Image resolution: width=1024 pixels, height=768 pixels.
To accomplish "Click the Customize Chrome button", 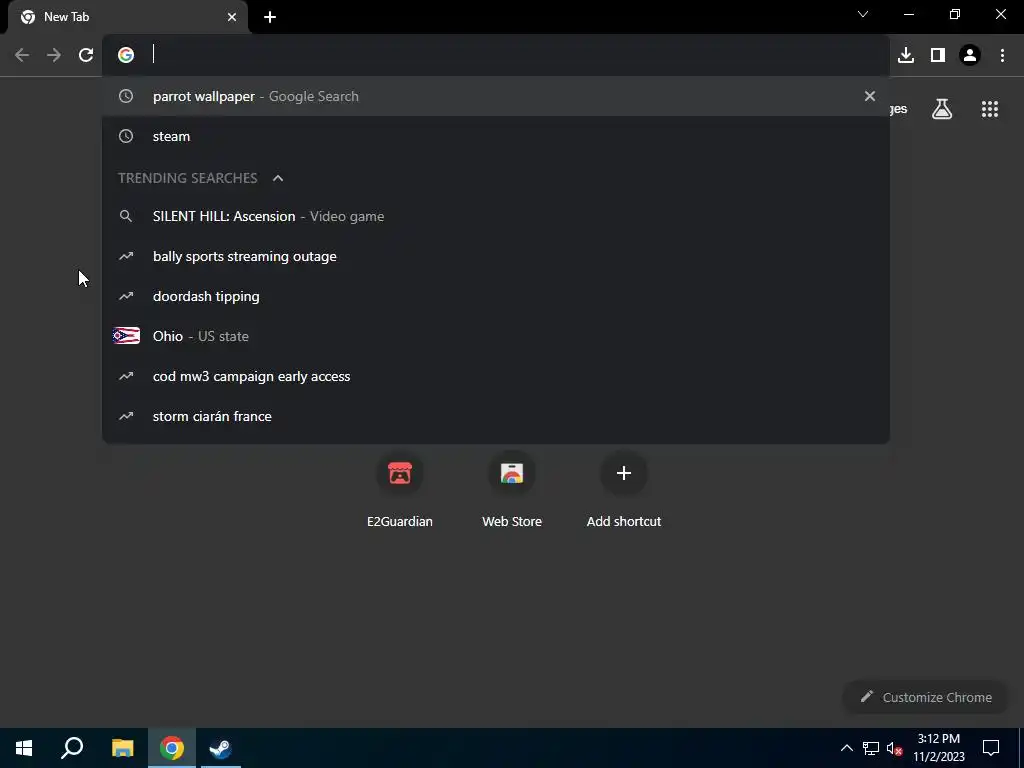I will (926, 697).
